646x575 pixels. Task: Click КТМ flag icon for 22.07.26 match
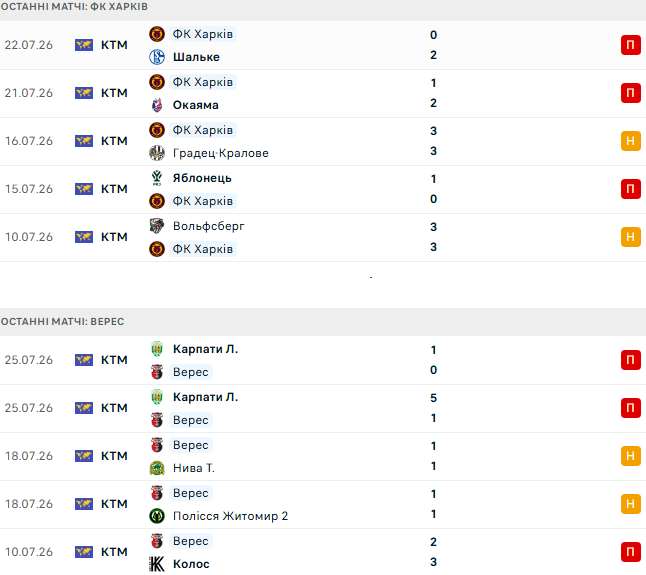(84, 45)
